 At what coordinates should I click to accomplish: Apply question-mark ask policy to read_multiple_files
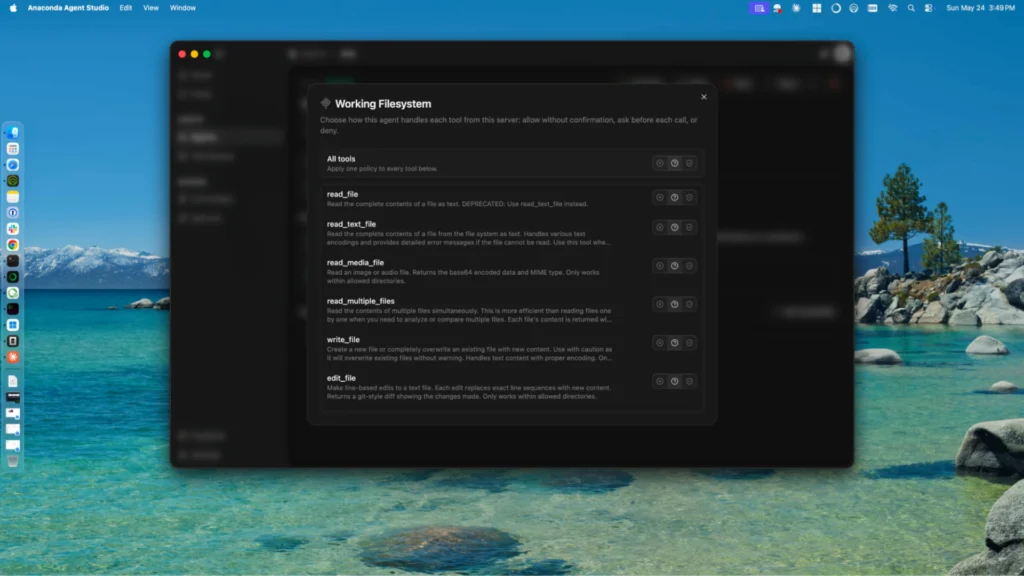pos(675,304)
